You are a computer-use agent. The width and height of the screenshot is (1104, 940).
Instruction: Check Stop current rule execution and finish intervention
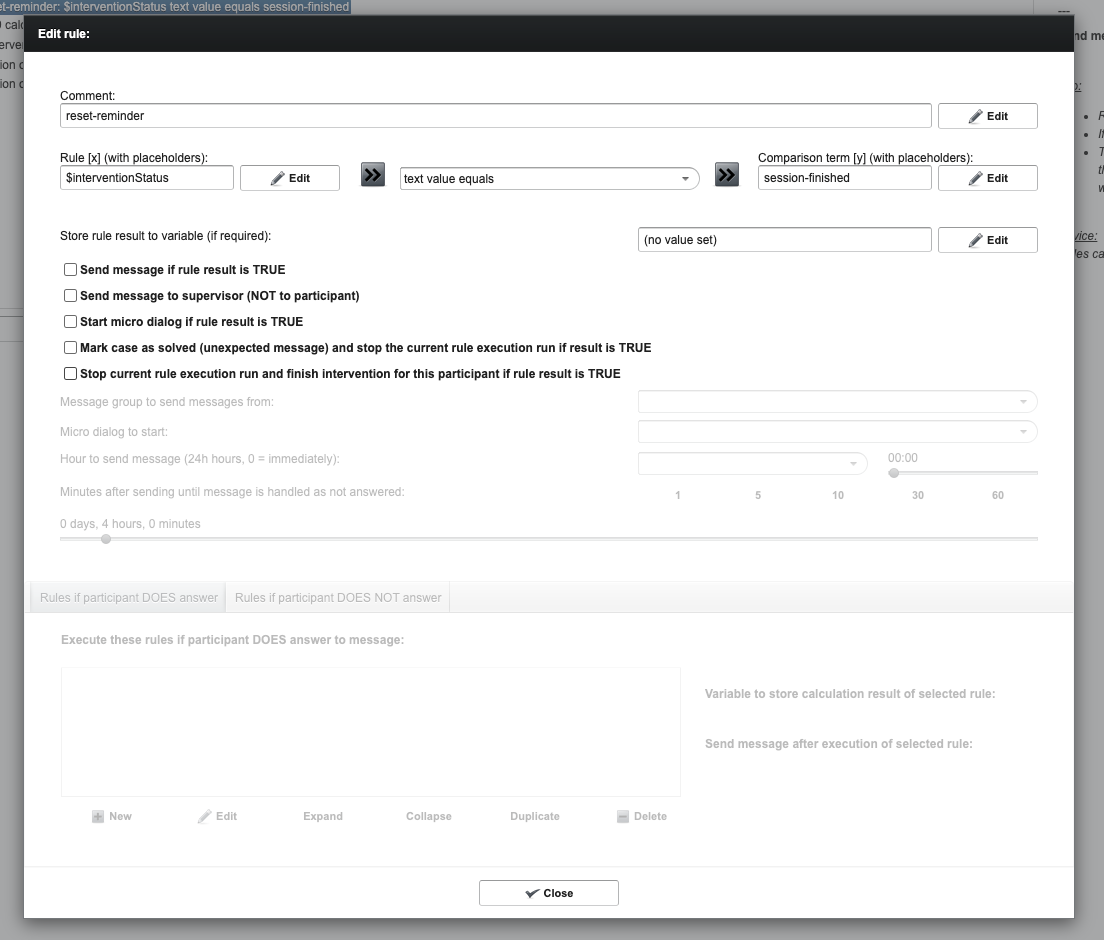(x=71, y=374)
